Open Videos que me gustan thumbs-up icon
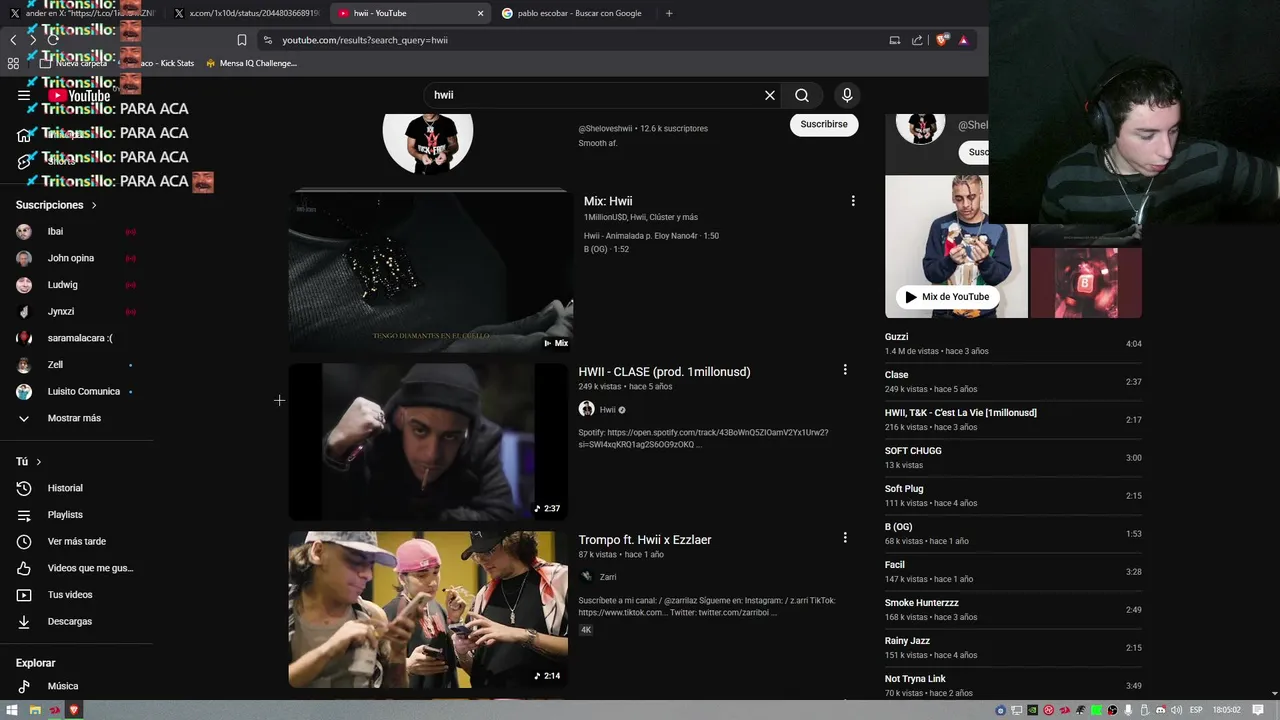 click(x=24, y=568)
